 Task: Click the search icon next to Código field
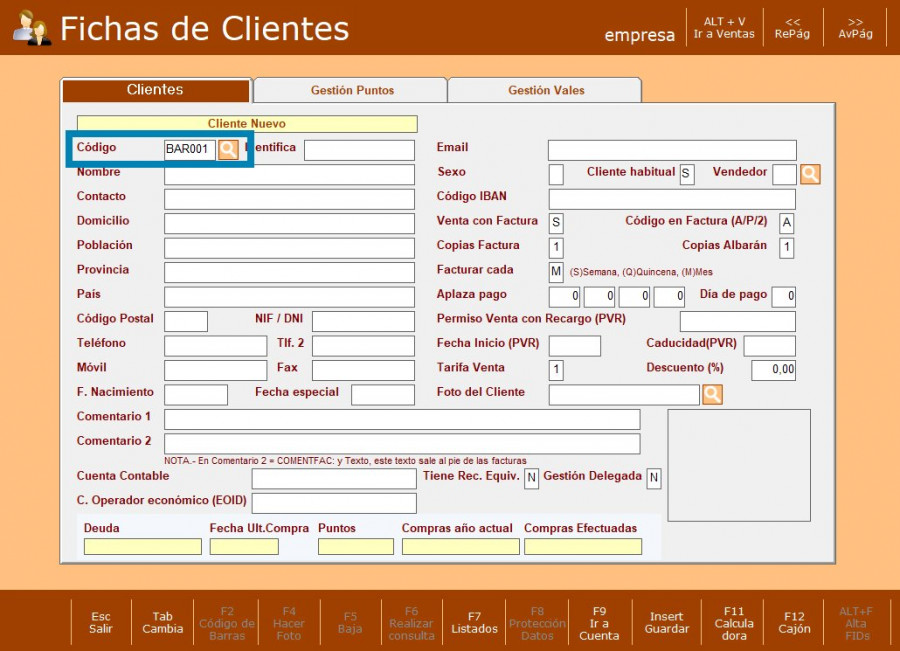point(228,149)
